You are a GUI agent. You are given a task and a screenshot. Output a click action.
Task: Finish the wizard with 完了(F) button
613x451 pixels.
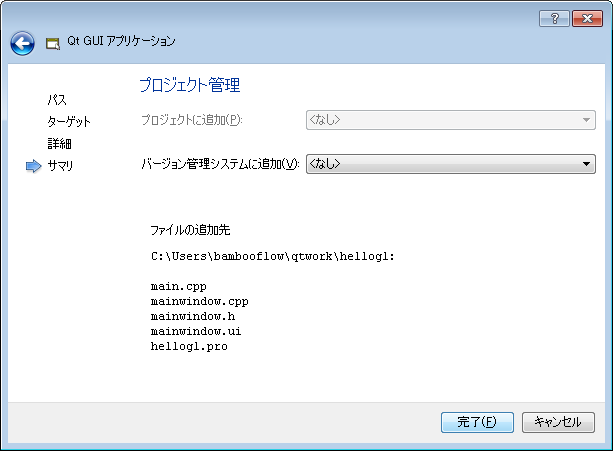[477, 422]
